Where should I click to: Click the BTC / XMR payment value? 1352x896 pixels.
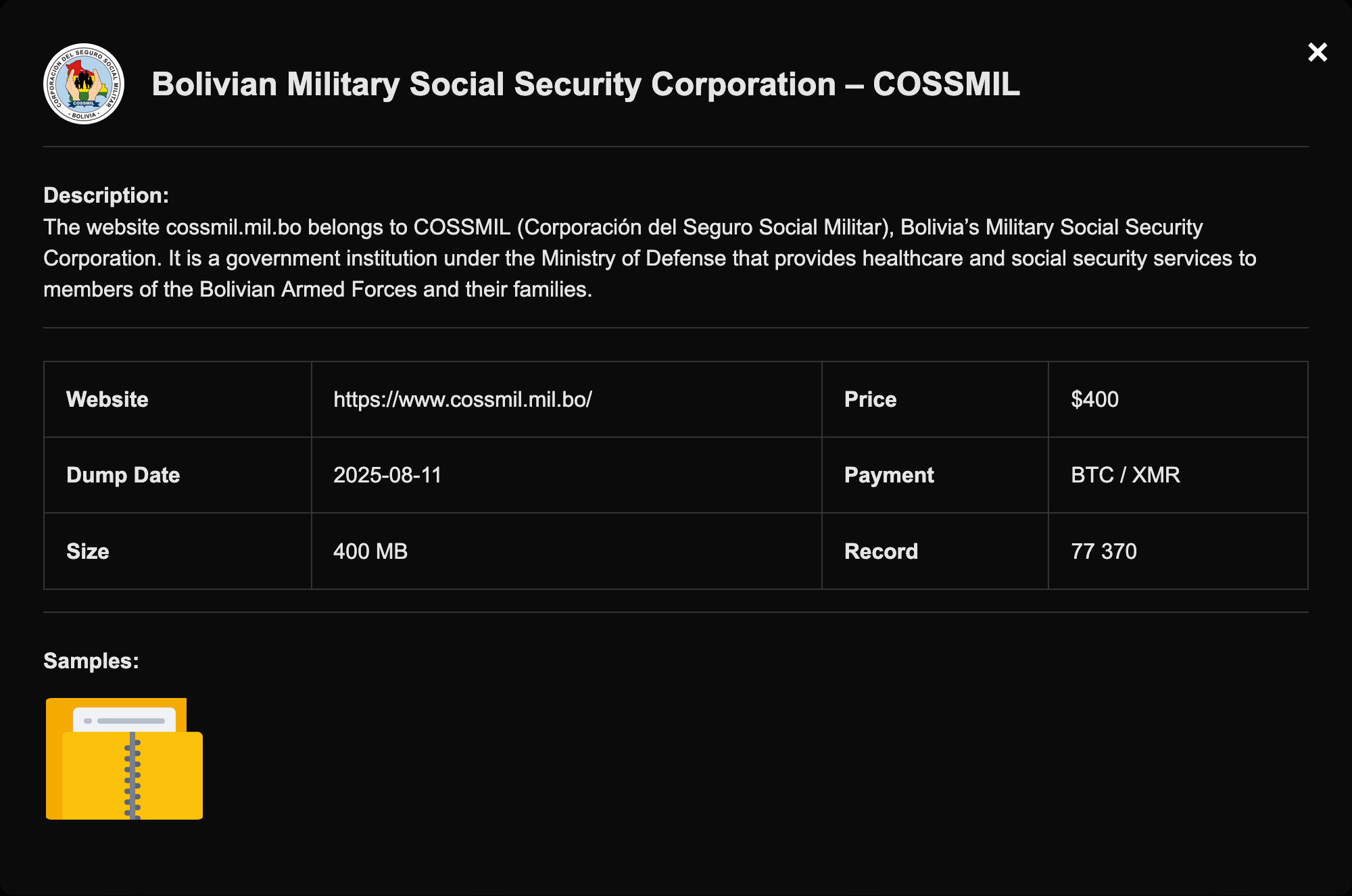click(1125, 475)
